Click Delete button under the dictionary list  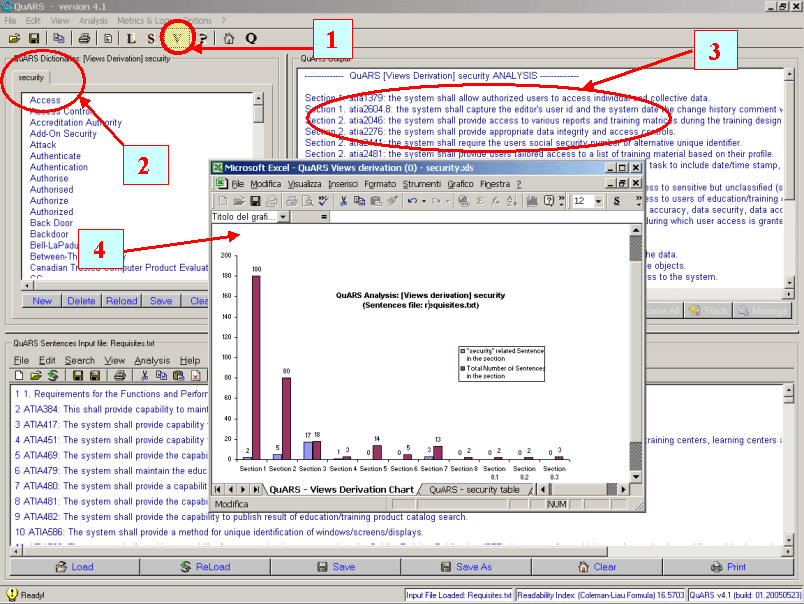(82, 301)
